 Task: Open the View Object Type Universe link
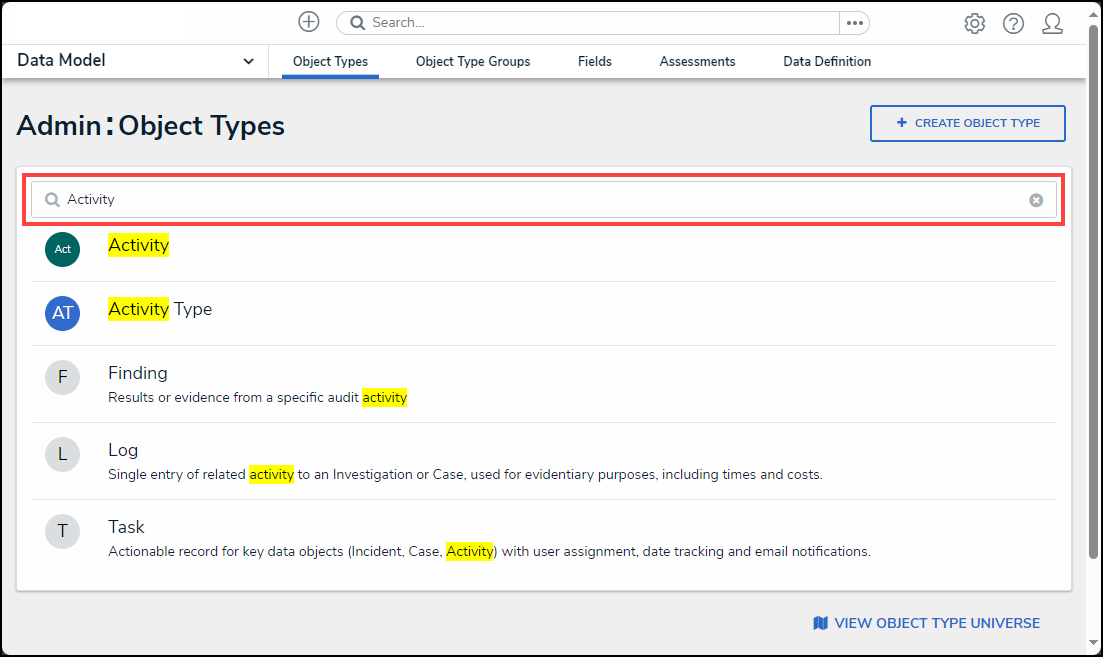(927, 623)
